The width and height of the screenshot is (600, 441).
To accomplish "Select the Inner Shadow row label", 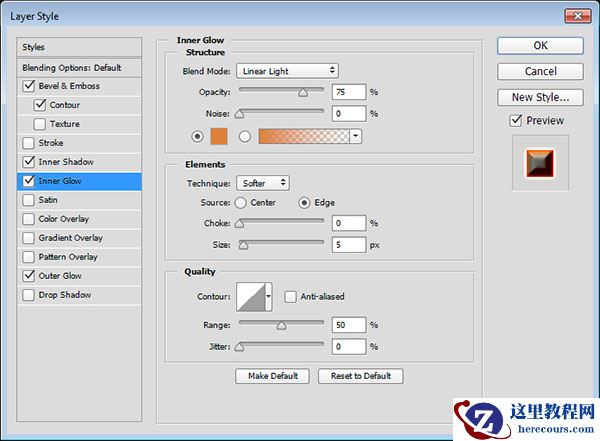I will (x=66, y=162).
